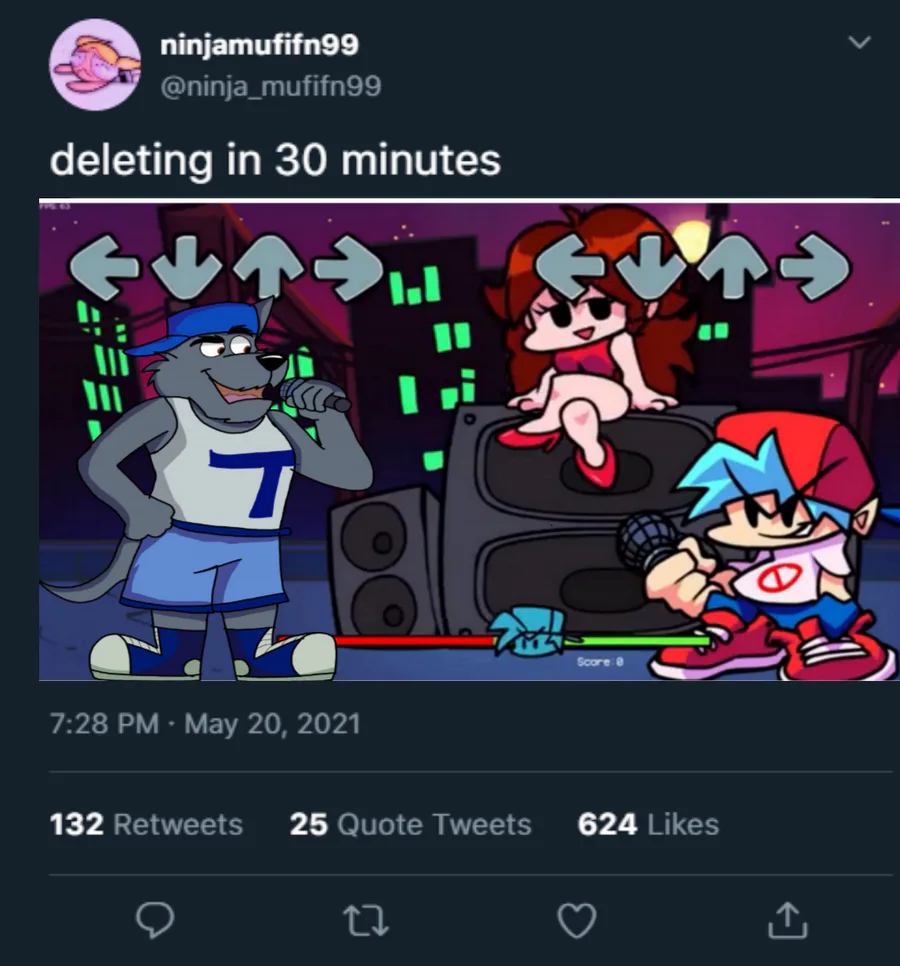900x966 pixels.
Task: Click the up arrow above the gray wolf
Action: click(x=267, y=267)
